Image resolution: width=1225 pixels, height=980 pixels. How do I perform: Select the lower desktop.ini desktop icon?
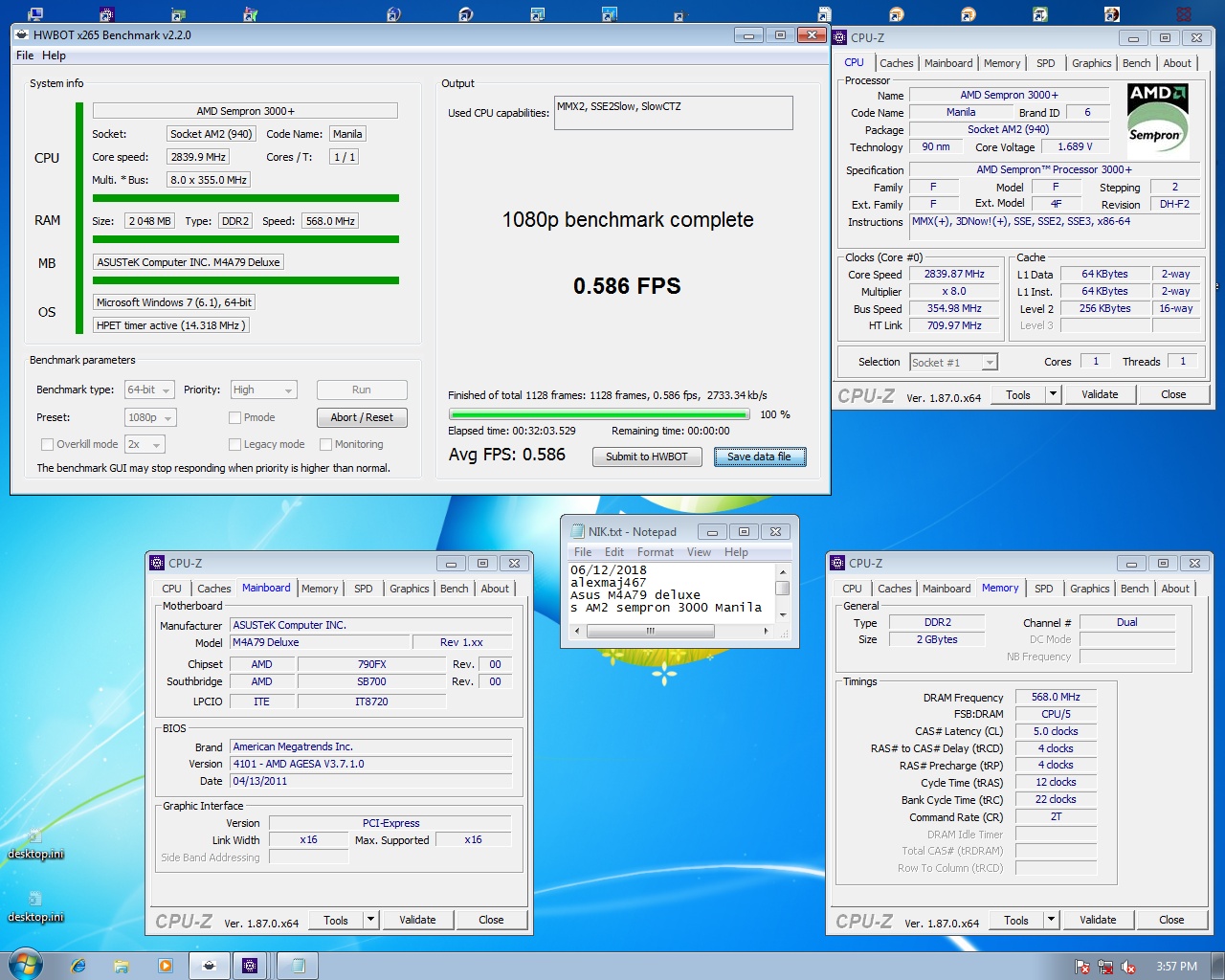click(35, 907)
